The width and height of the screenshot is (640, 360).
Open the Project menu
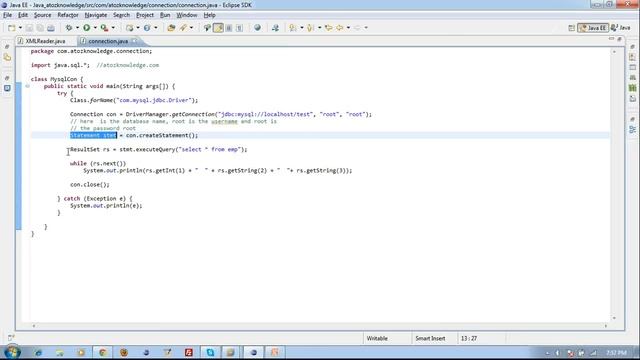145,15
